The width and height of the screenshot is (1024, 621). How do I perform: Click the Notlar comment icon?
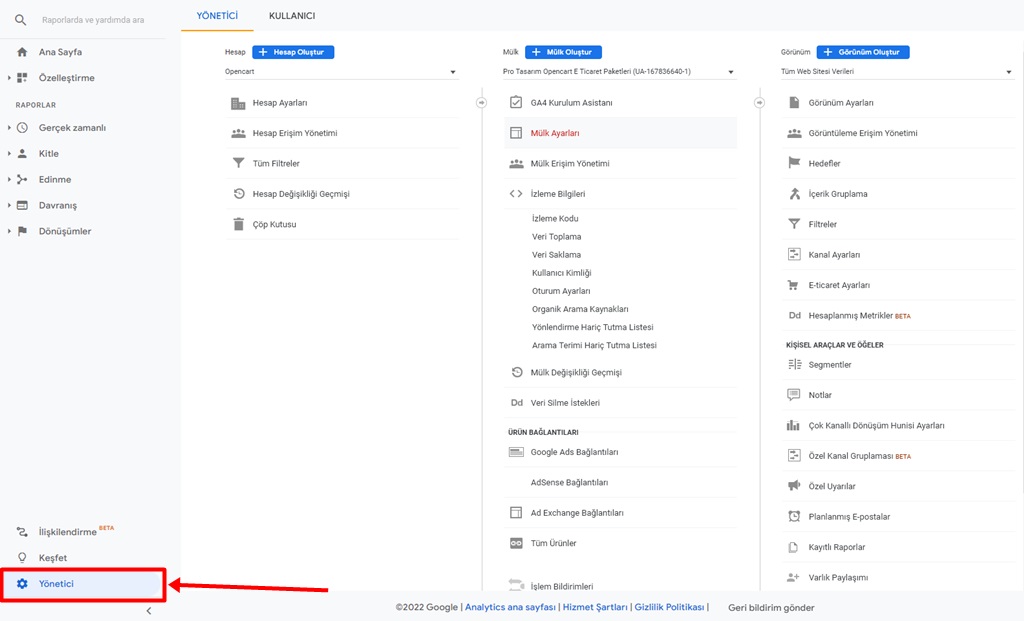(x=794, y=395)
